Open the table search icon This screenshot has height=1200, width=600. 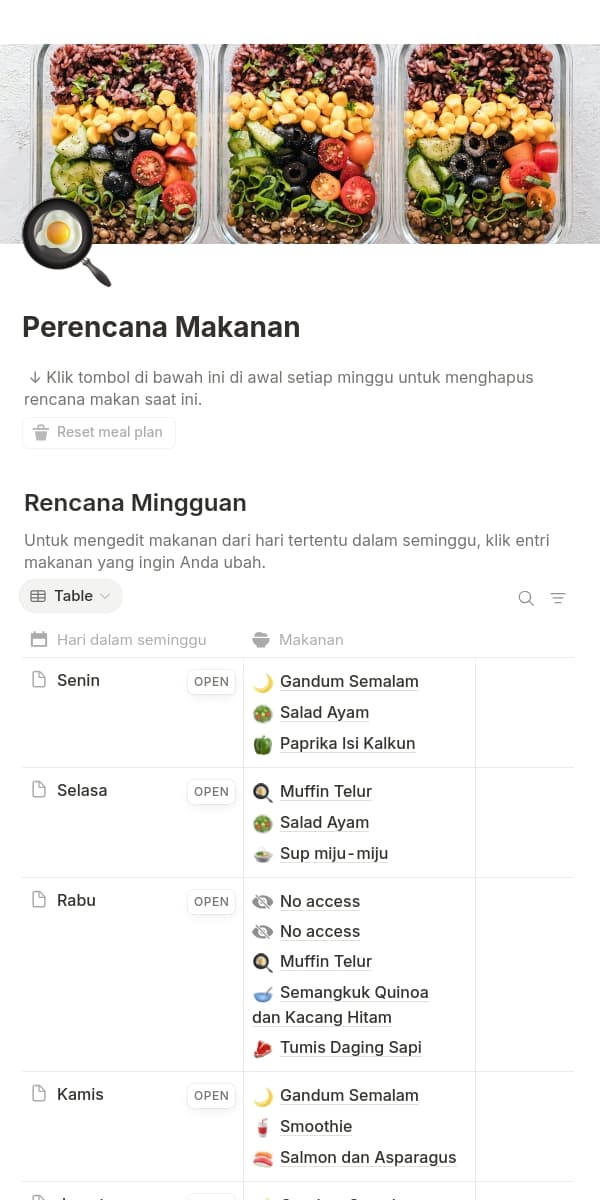[526, 598]
